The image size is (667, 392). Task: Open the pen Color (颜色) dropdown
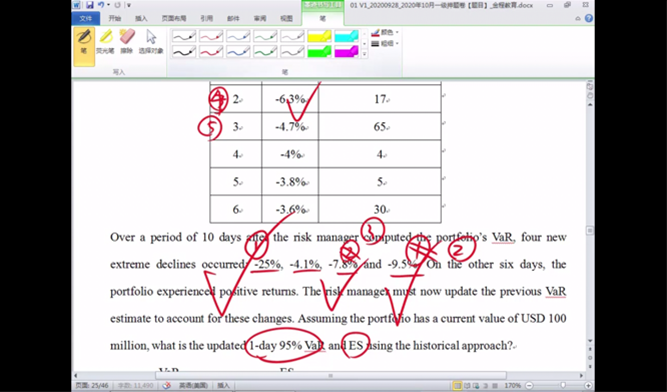tap(385, 32)
